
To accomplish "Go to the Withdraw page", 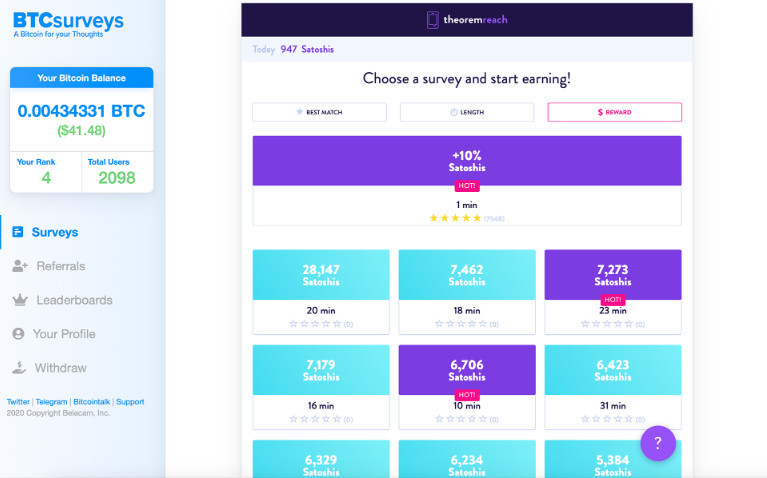I will 61,367.
